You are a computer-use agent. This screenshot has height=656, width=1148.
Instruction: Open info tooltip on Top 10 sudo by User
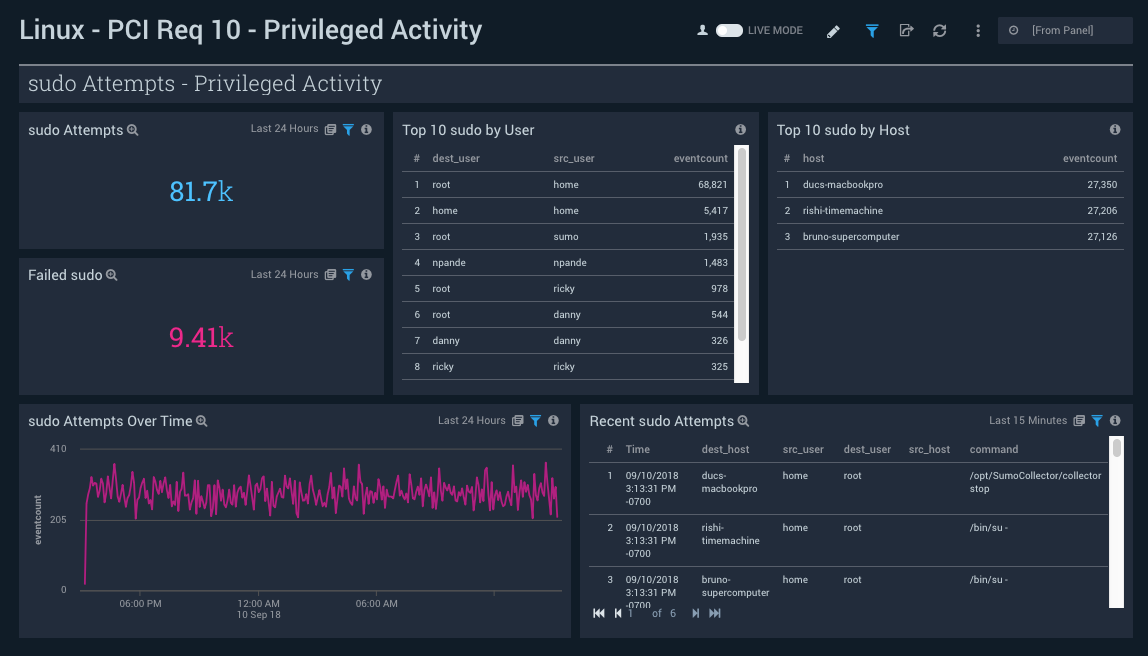pyautogui.click(x=740, y=129)
